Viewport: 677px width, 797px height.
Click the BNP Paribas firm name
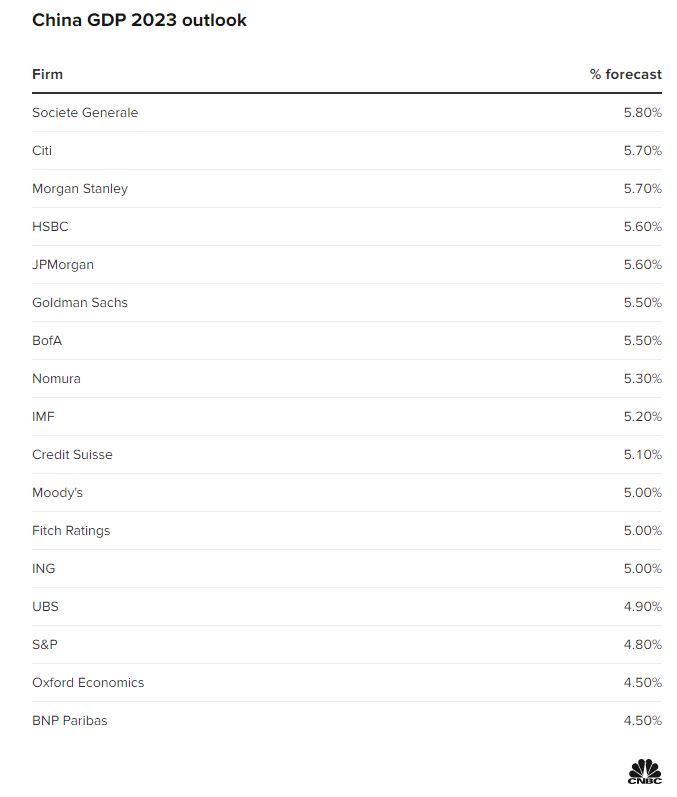69,721
